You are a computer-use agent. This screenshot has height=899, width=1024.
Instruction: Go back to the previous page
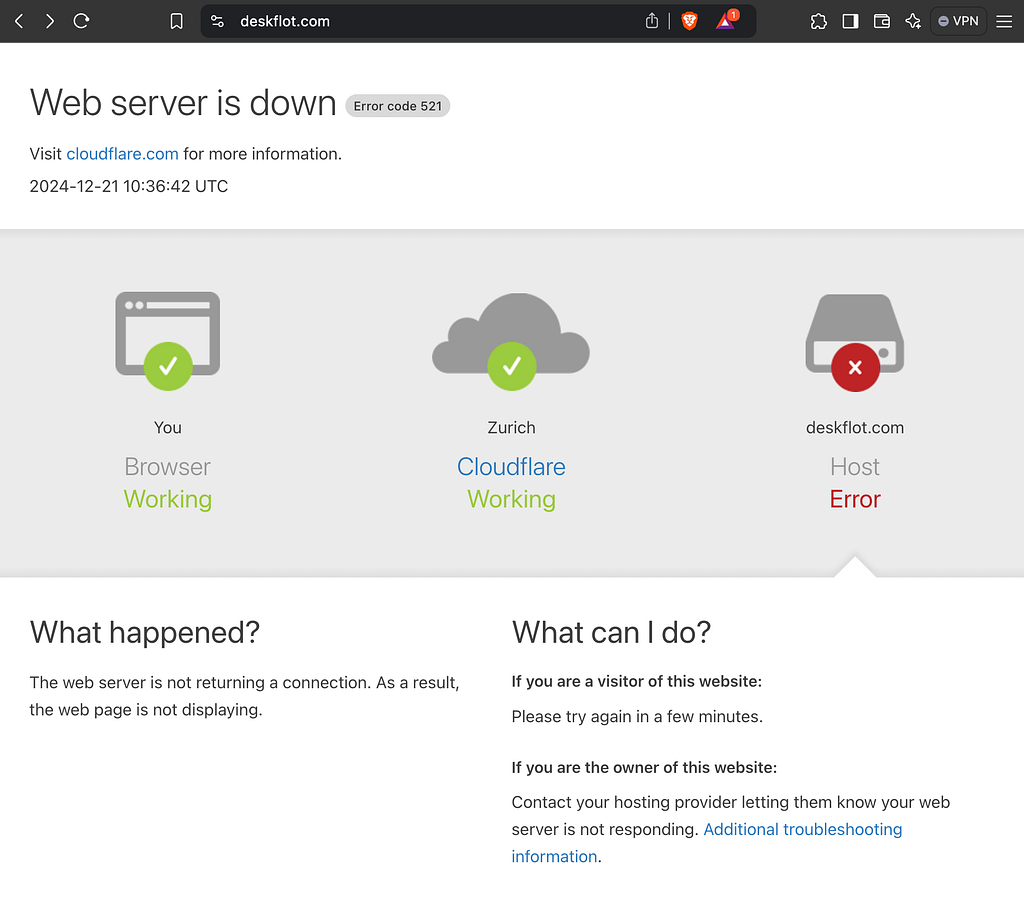click(x=19, y=22)
